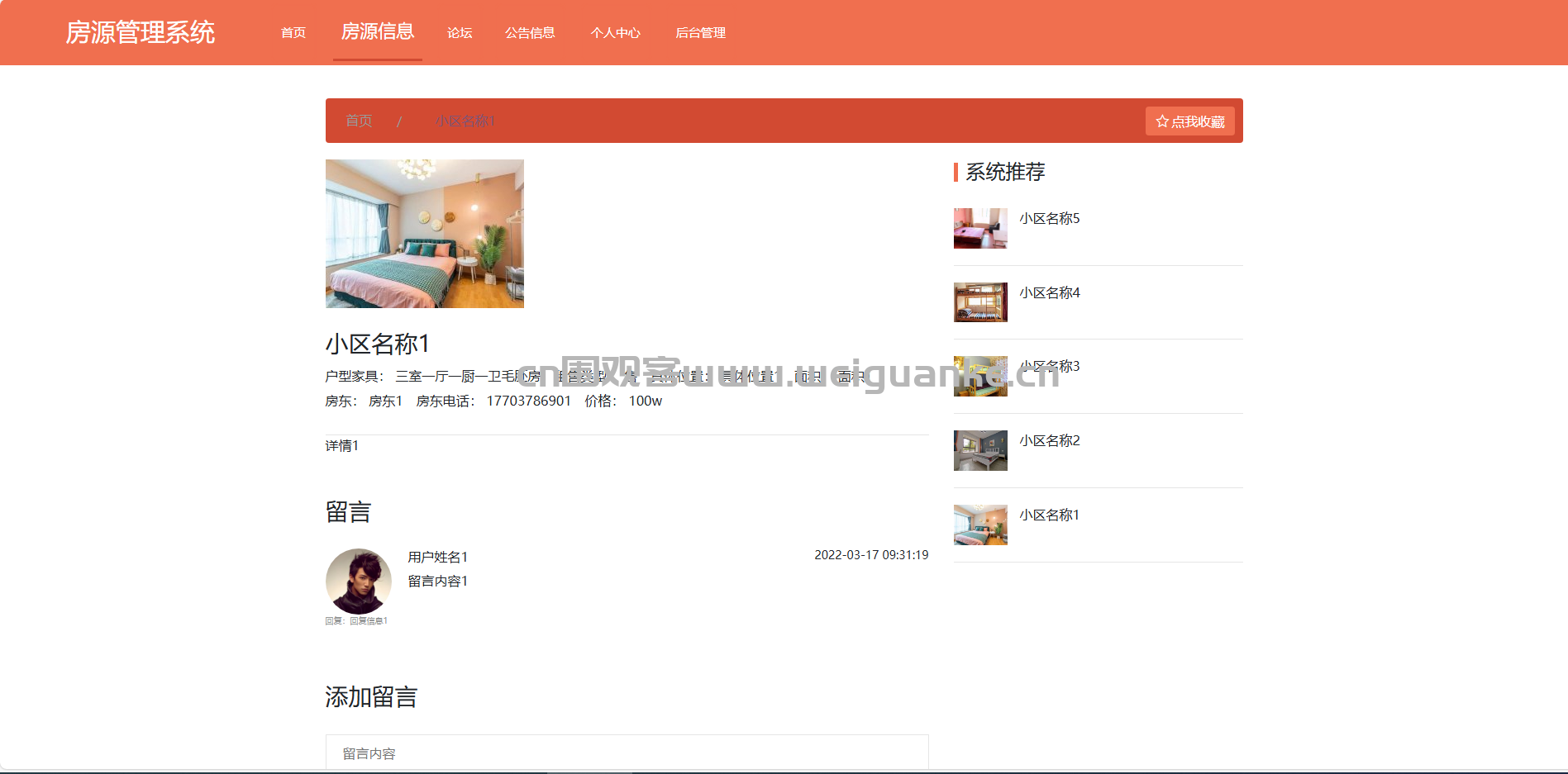
Task: Click the 留言内容1 comment text
Action: point(438,581)
